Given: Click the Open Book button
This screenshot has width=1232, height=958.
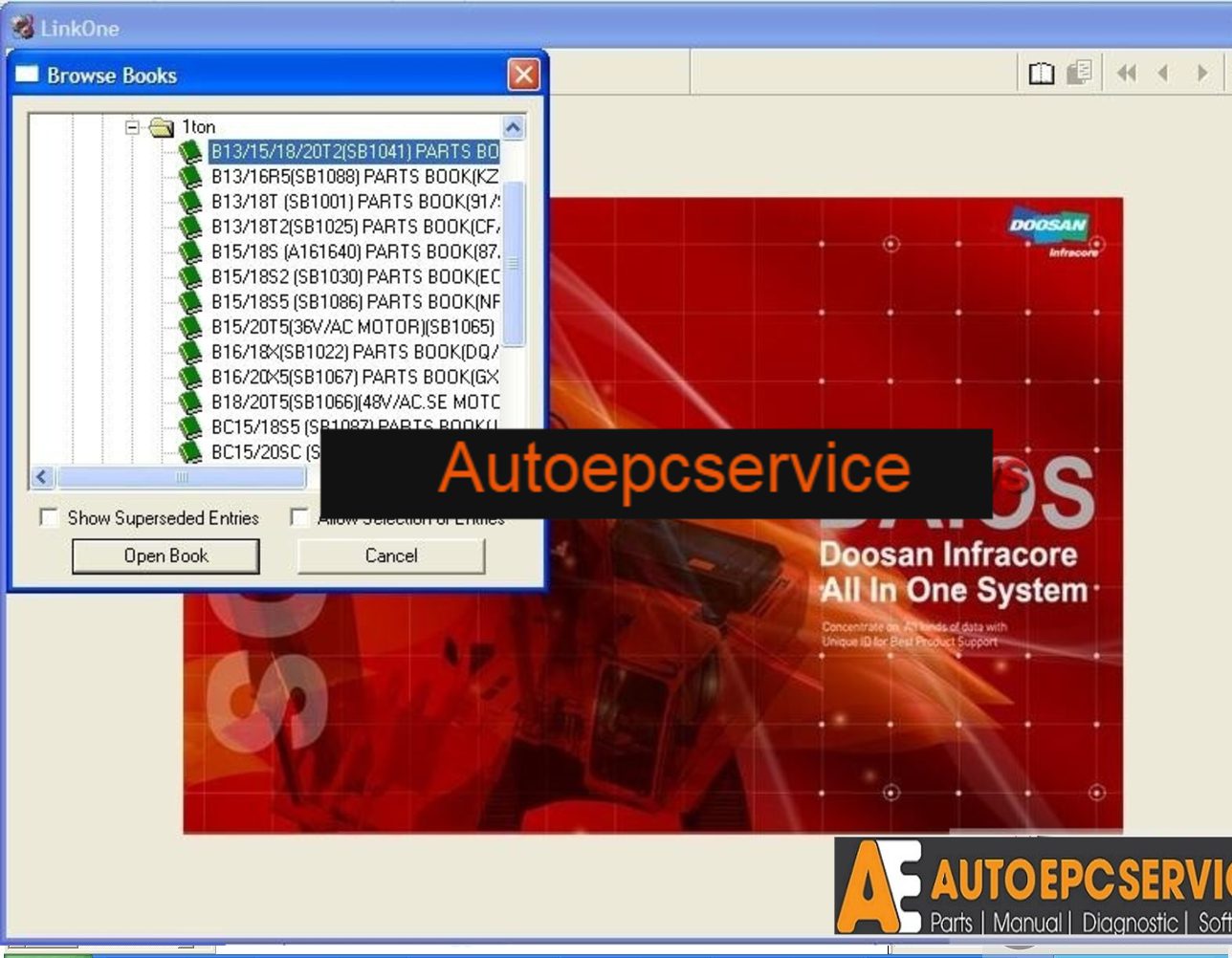Looking at the screenshot, I should (165, 555).
